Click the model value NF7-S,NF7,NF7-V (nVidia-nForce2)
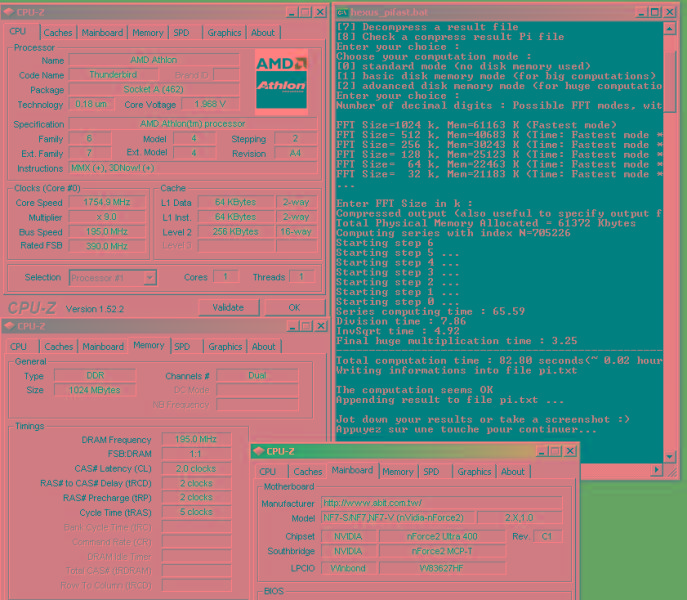 (x=397, y=518)
